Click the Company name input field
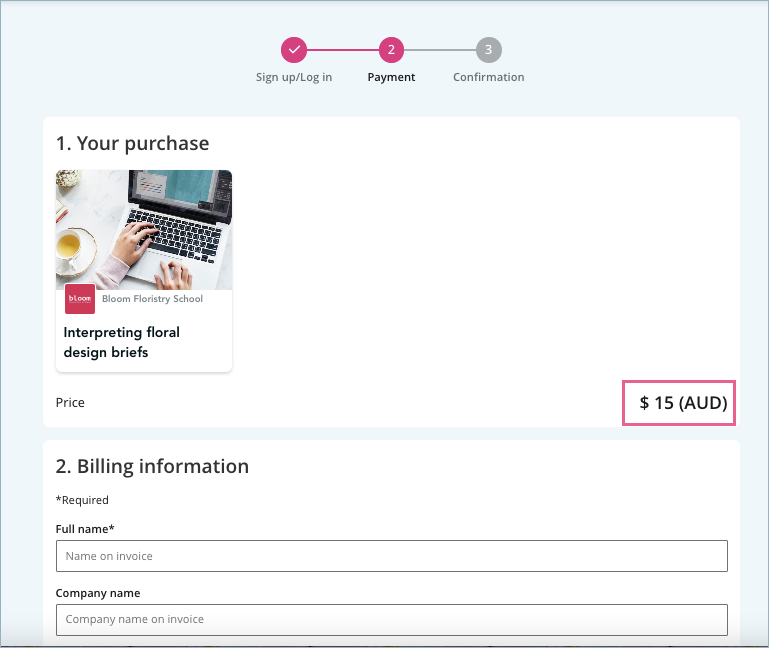769x648 pixels. [x=391, y=620]
